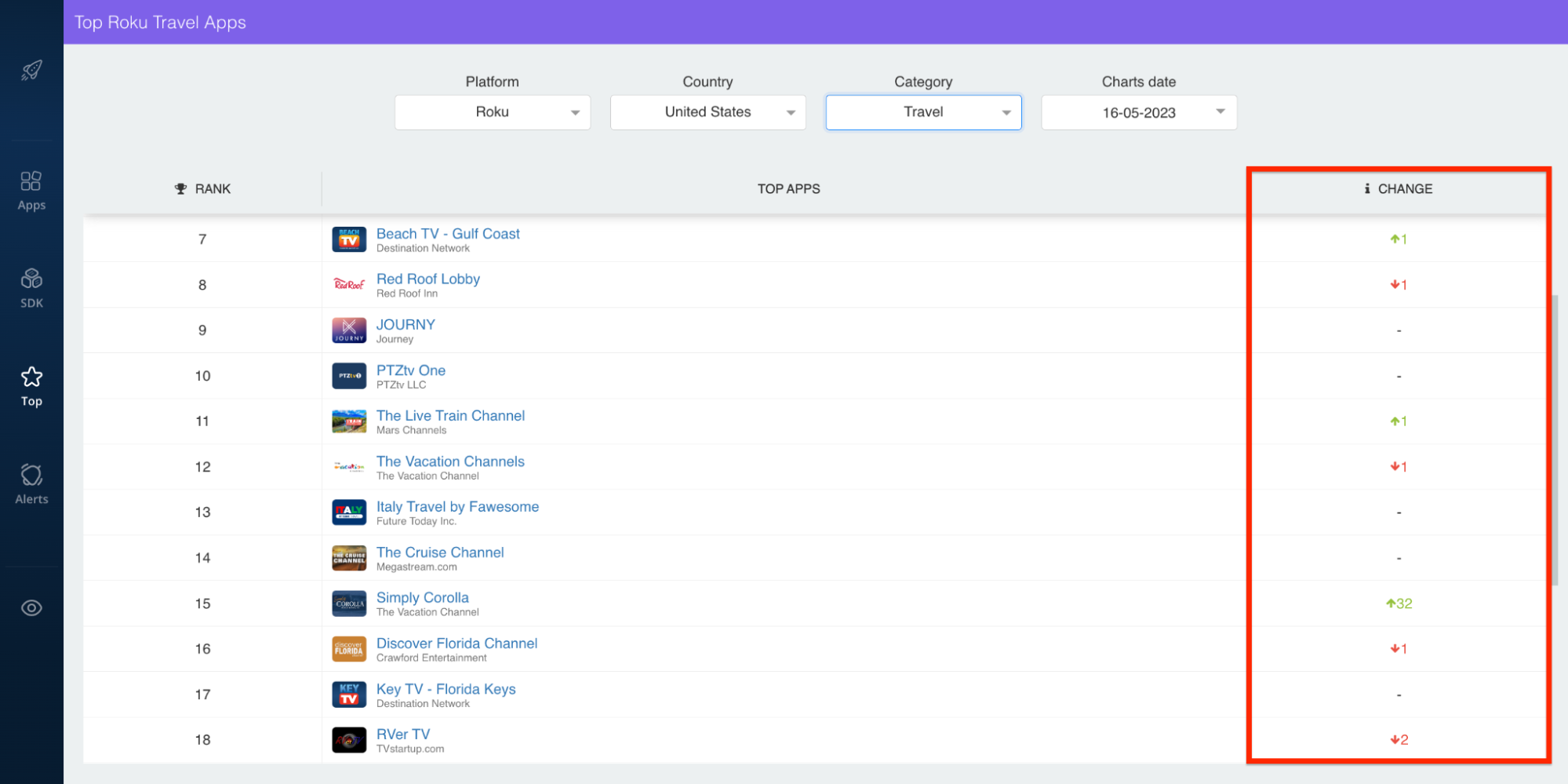Click The Vacation Channels app icon
1568x784 pixels.
coord(349,467)
